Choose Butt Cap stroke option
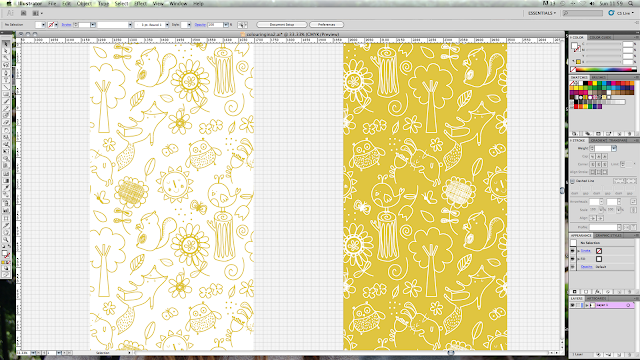 coord(592,156)
